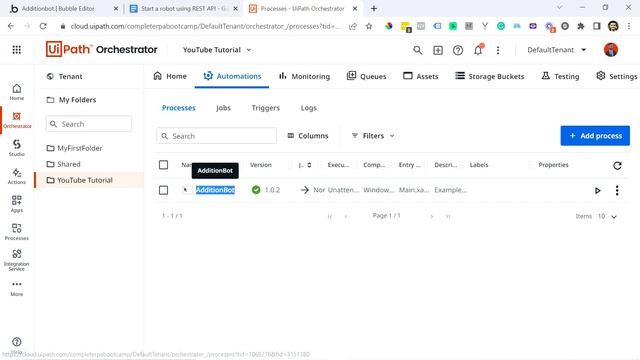Reload the browser page

tap(43, 26)
